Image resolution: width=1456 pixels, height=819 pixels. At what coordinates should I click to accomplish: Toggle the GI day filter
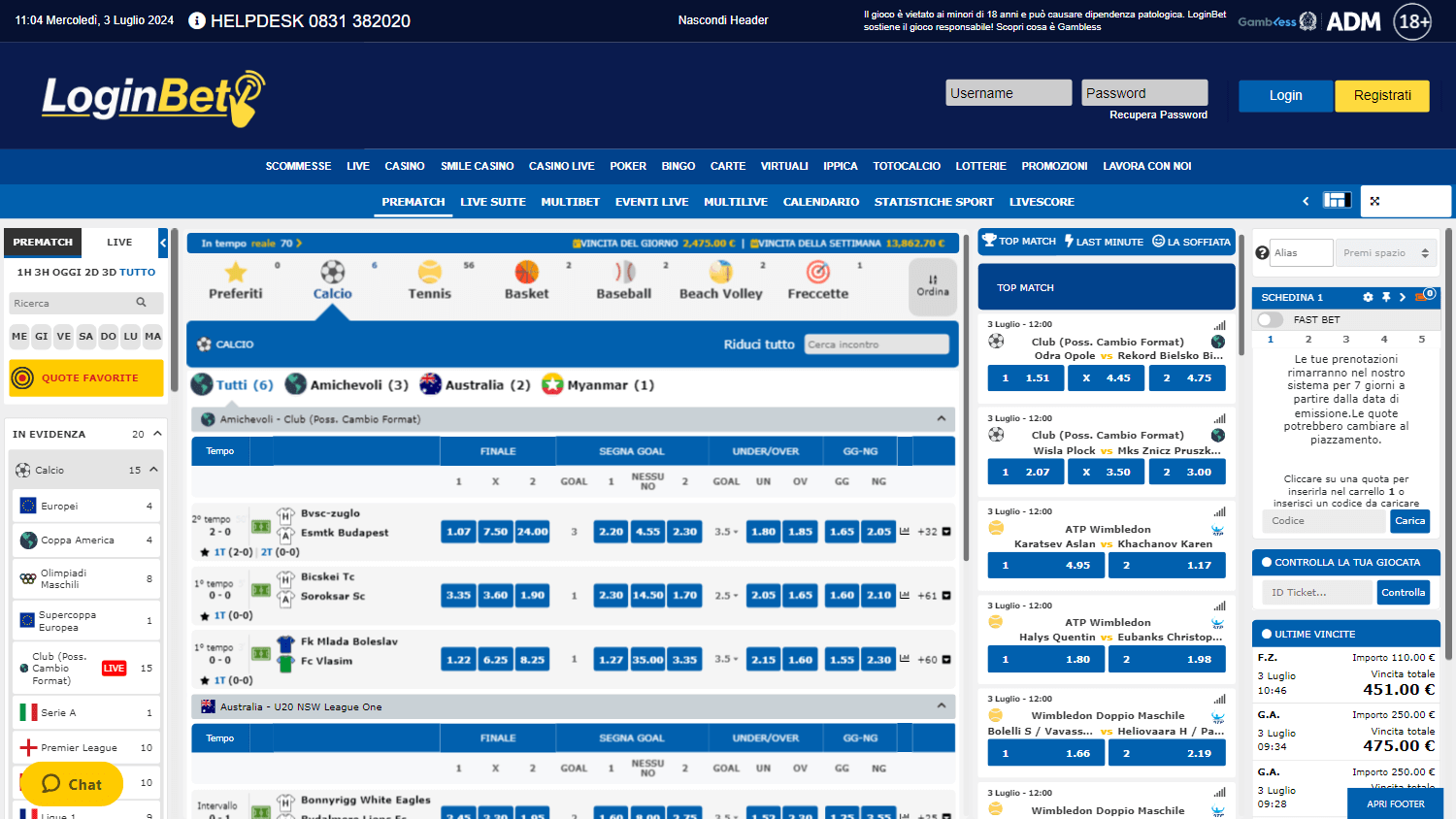pyautogui.click(x=42, y=336)
